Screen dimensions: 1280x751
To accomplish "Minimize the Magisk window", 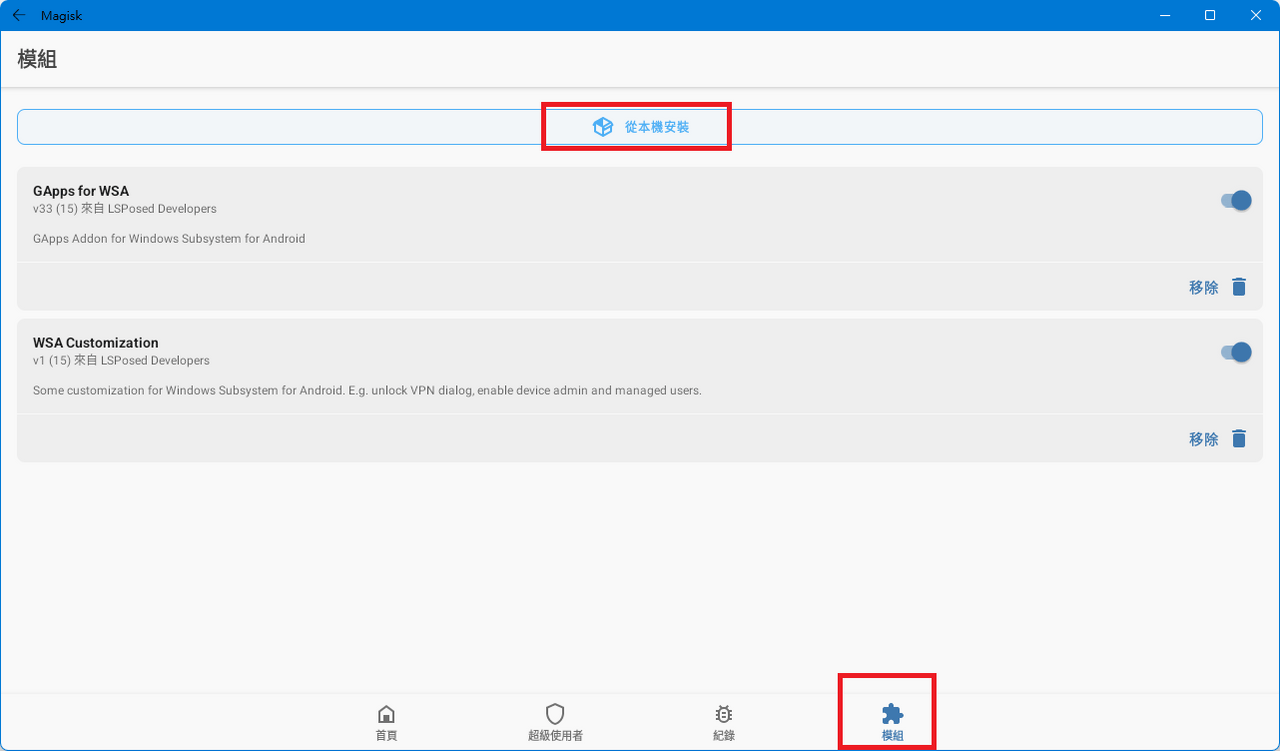I will tap(1164, 15).
